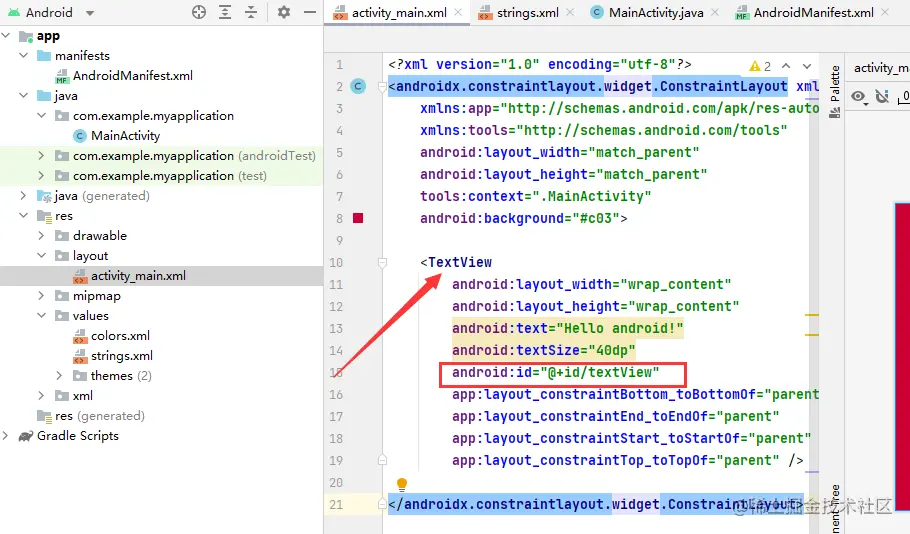Click the closing ConstraintLayout tag on line 21
The height and width of the screenshot is (534, 910).
pyautogui.click(x=595, y=504)
